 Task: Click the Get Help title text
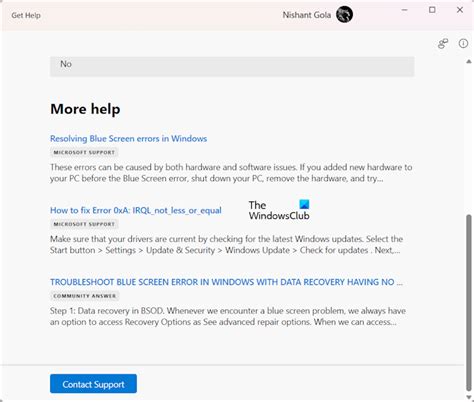pyautogui.click(x=26, y=15)
